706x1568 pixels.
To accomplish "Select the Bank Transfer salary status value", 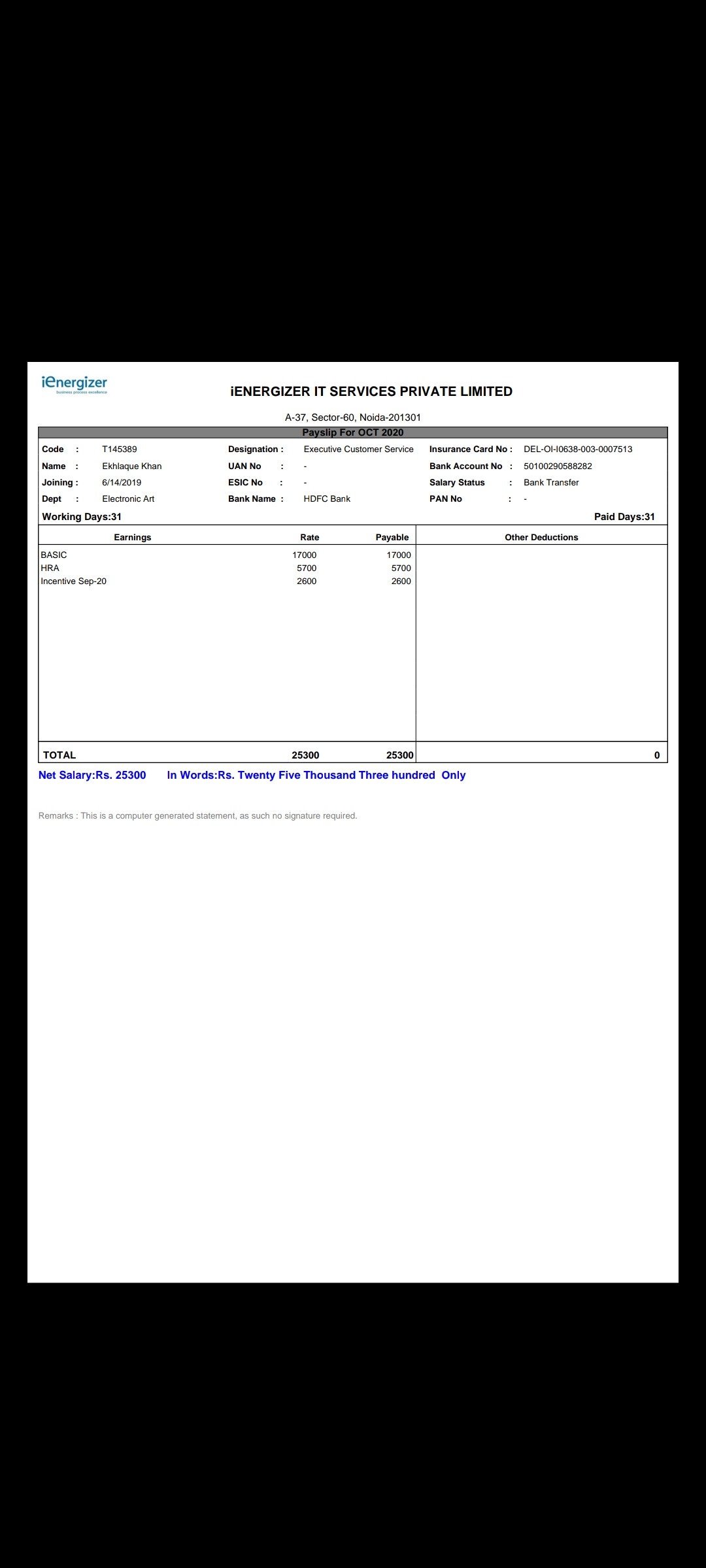I will 551,483.
